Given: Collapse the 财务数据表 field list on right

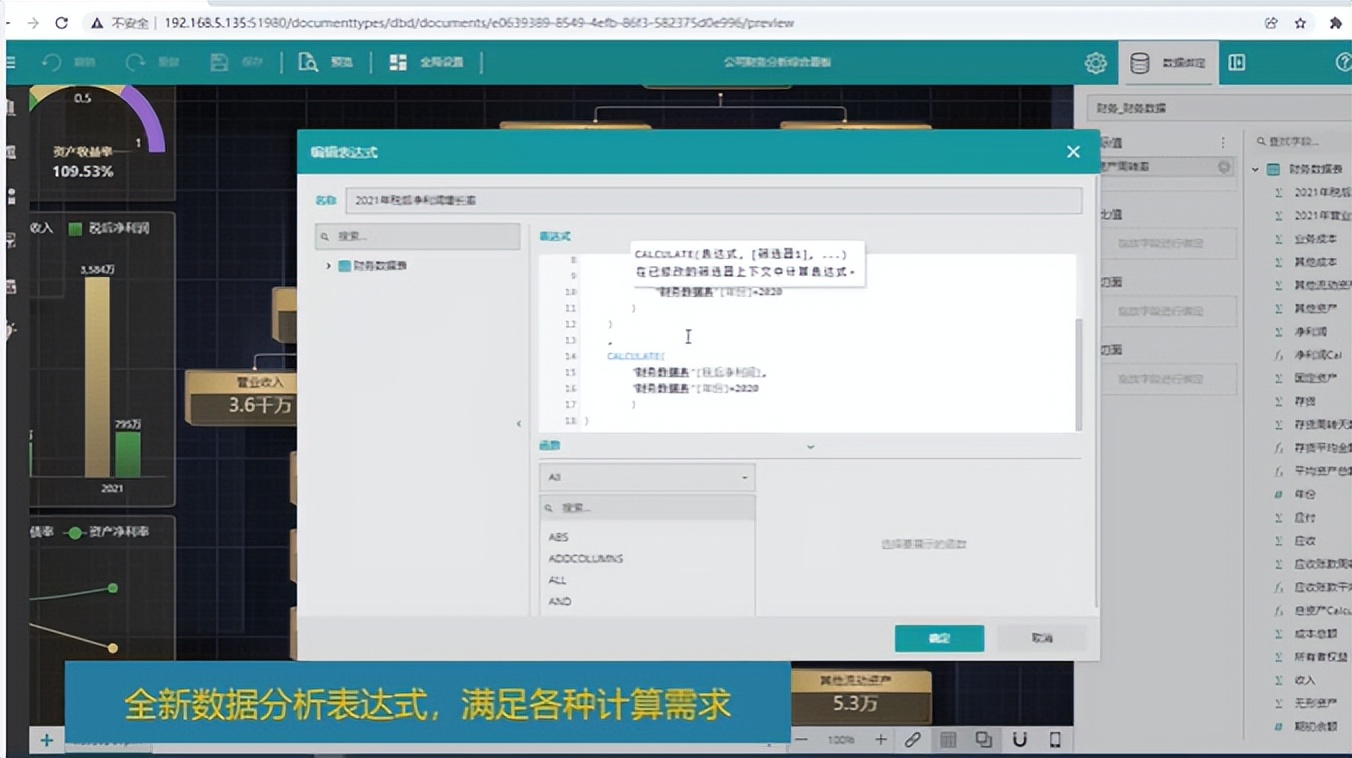Looking at the screenshot, I should [1255, 169].
